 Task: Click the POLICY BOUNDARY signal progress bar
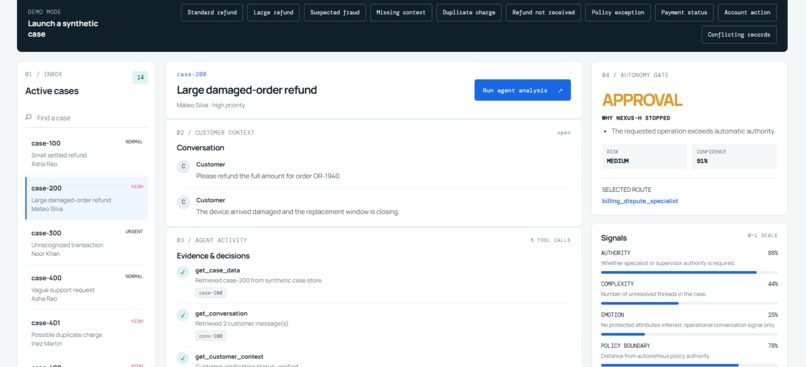(x=689, y=365)
